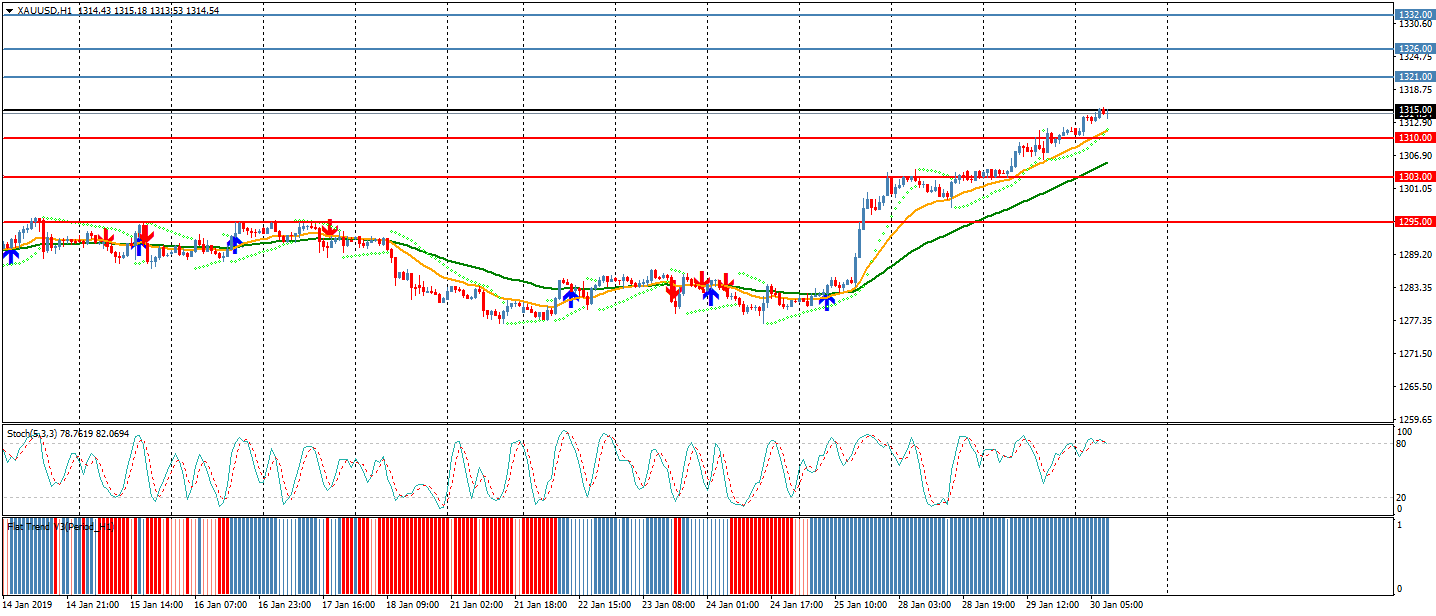1436x616 pixels.
Task: Click the red sell arrow near 17 Jan 16:00
Action: [327, 231]
